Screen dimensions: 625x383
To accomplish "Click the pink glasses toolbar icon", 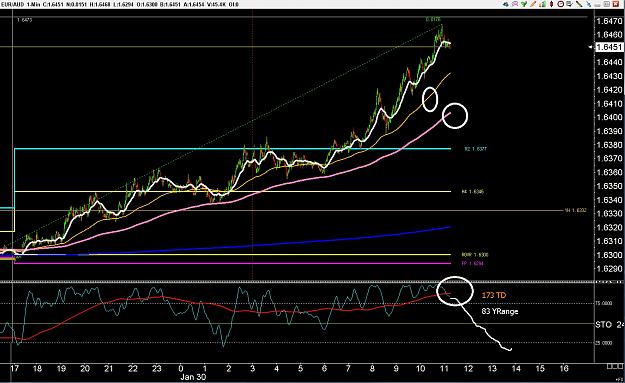I will (515, 4).
